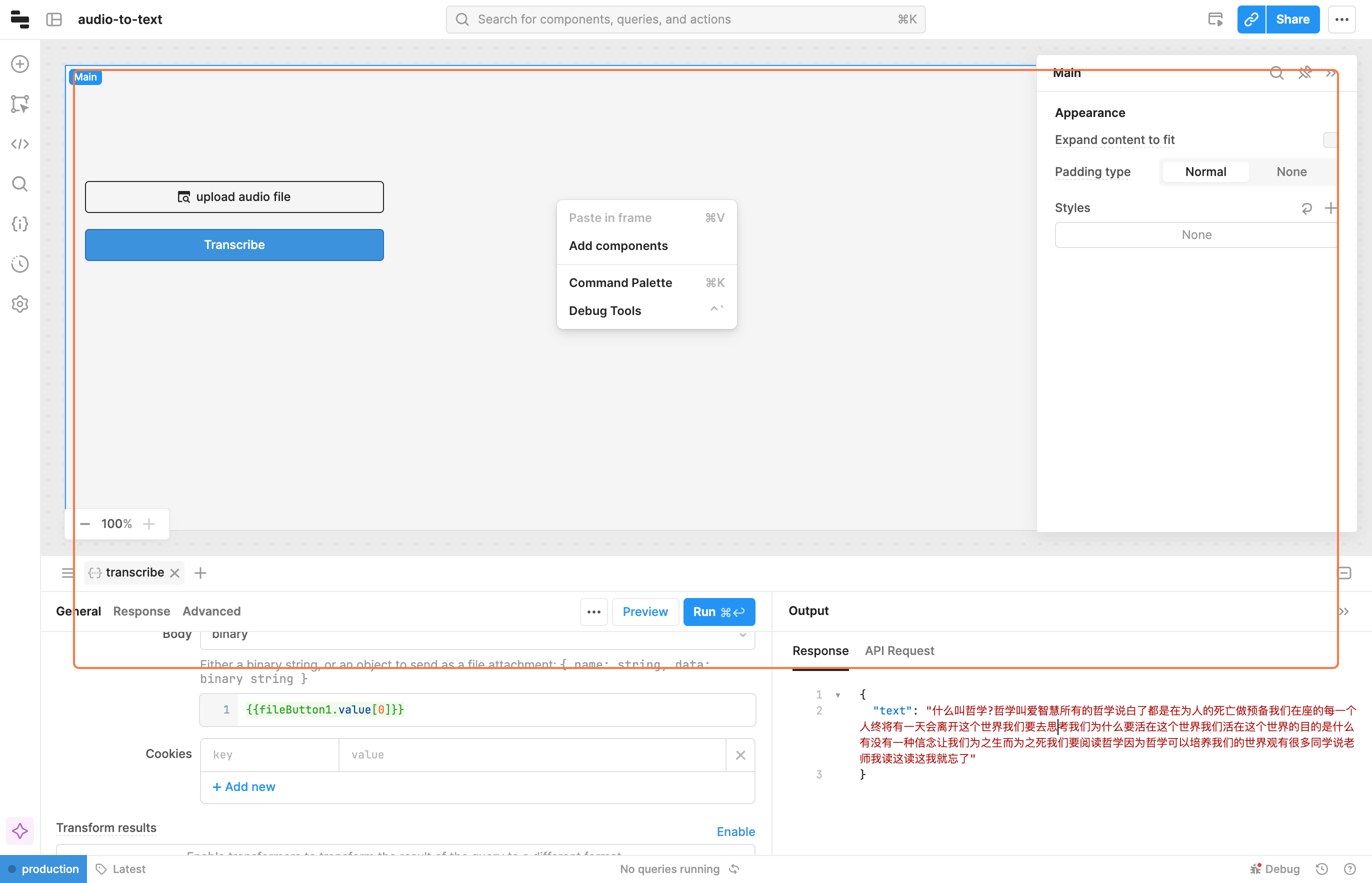Collapse the Output panel with double chevron
1372x883 pixels.
click(x=1343, y=611)
